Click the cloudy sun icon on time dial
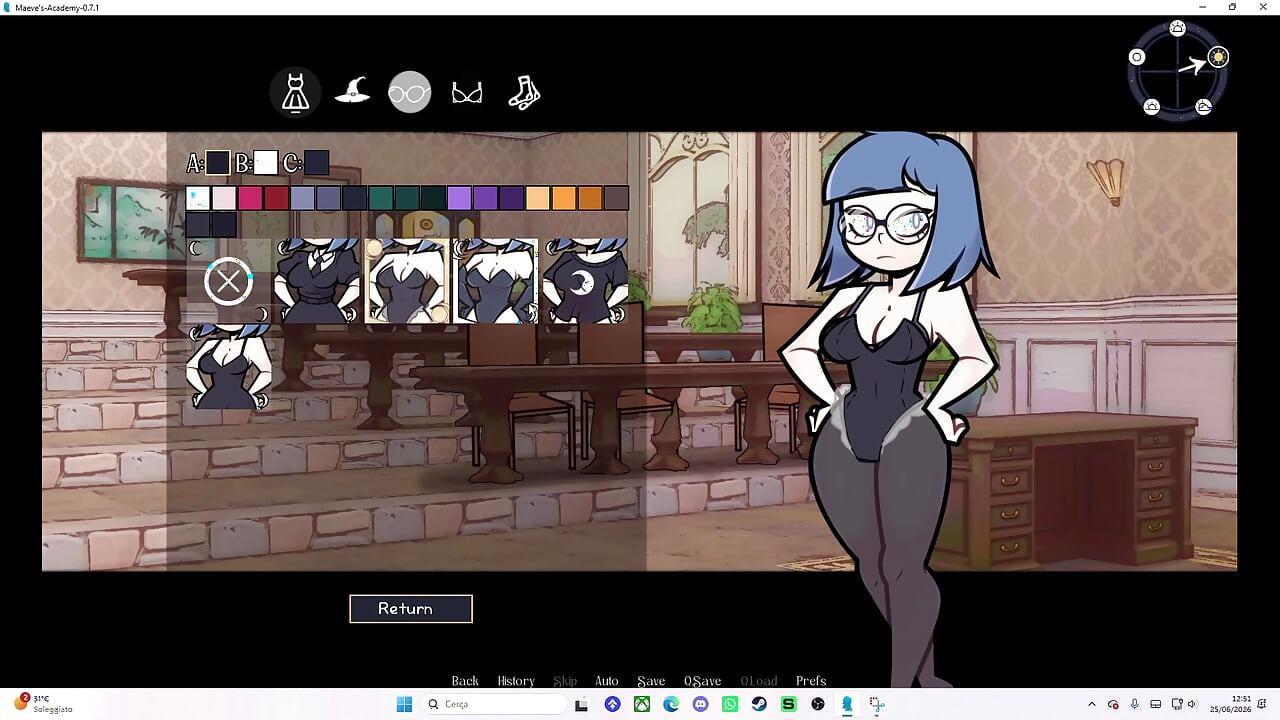1280x720 pixels. tap(1204, 106)
